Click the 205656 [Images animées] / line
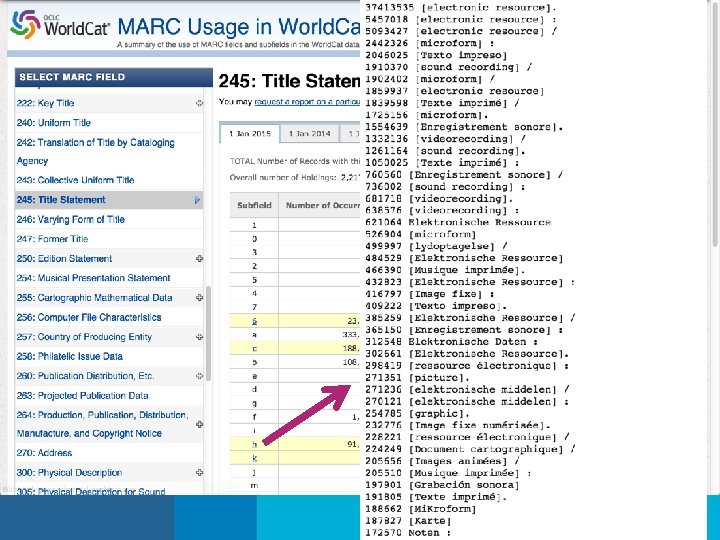This screenshot has height=540, width=720. (x=442, y=461)
